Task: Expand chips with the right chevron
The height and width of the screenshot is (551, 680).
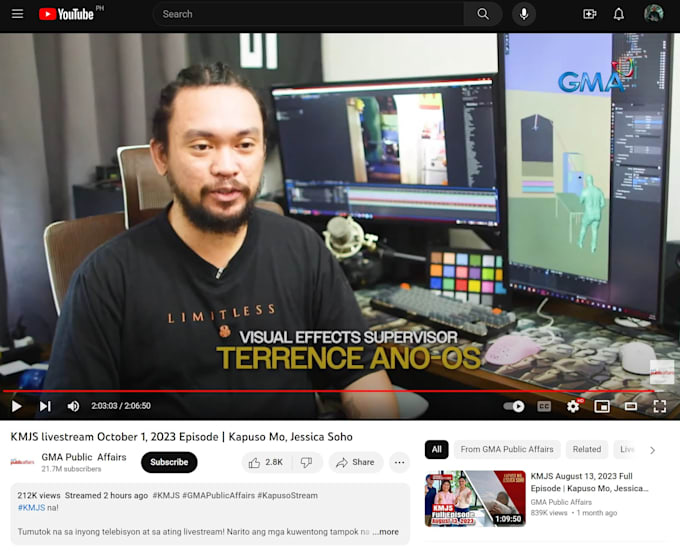Action: click(652, 450)
